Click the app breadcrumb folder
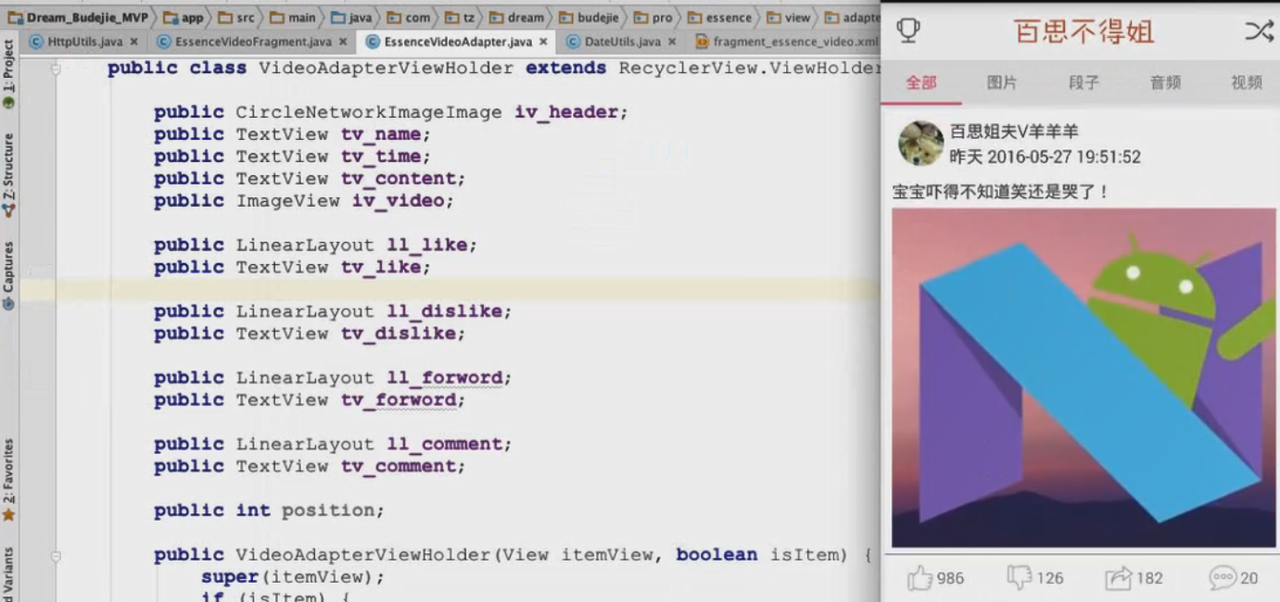Screen dimensions: 1280x602 (184, 17)
